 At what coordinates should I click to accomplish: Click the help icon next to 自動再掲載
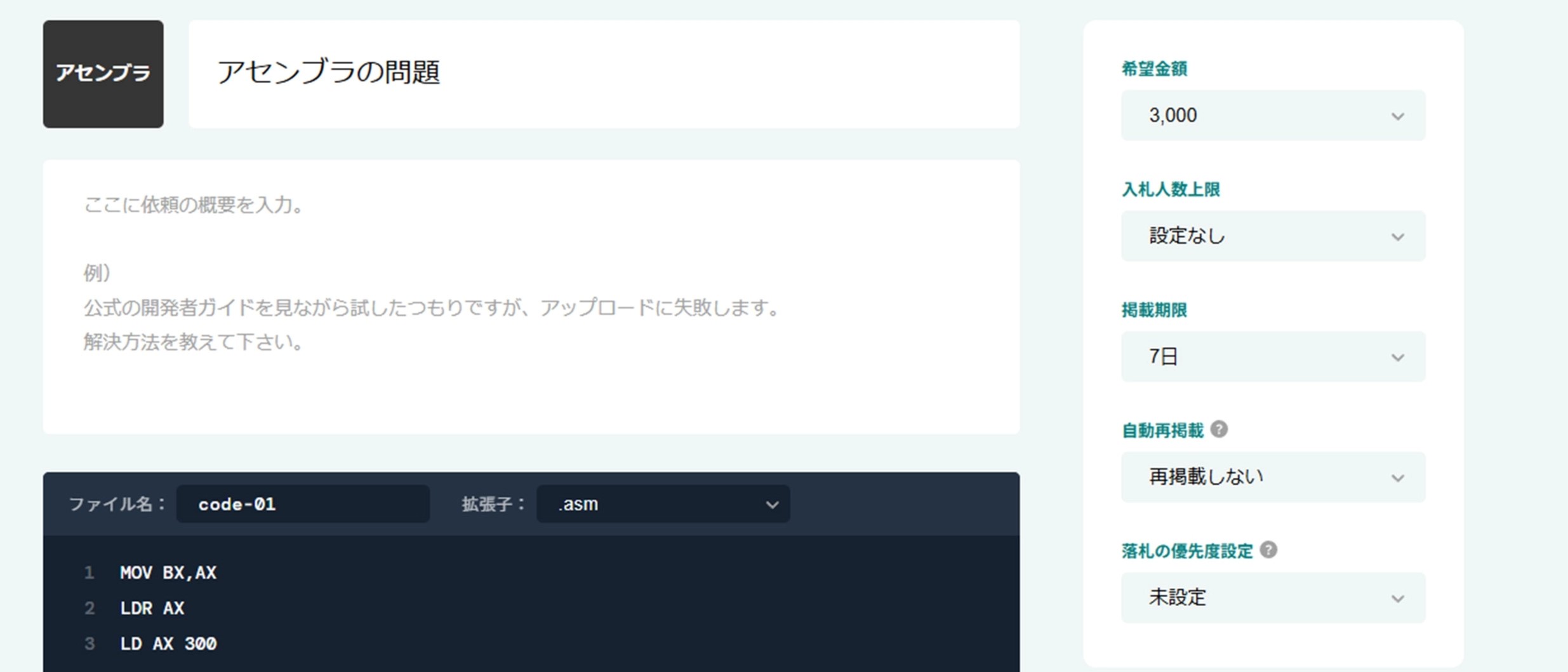click(1218, 429)
